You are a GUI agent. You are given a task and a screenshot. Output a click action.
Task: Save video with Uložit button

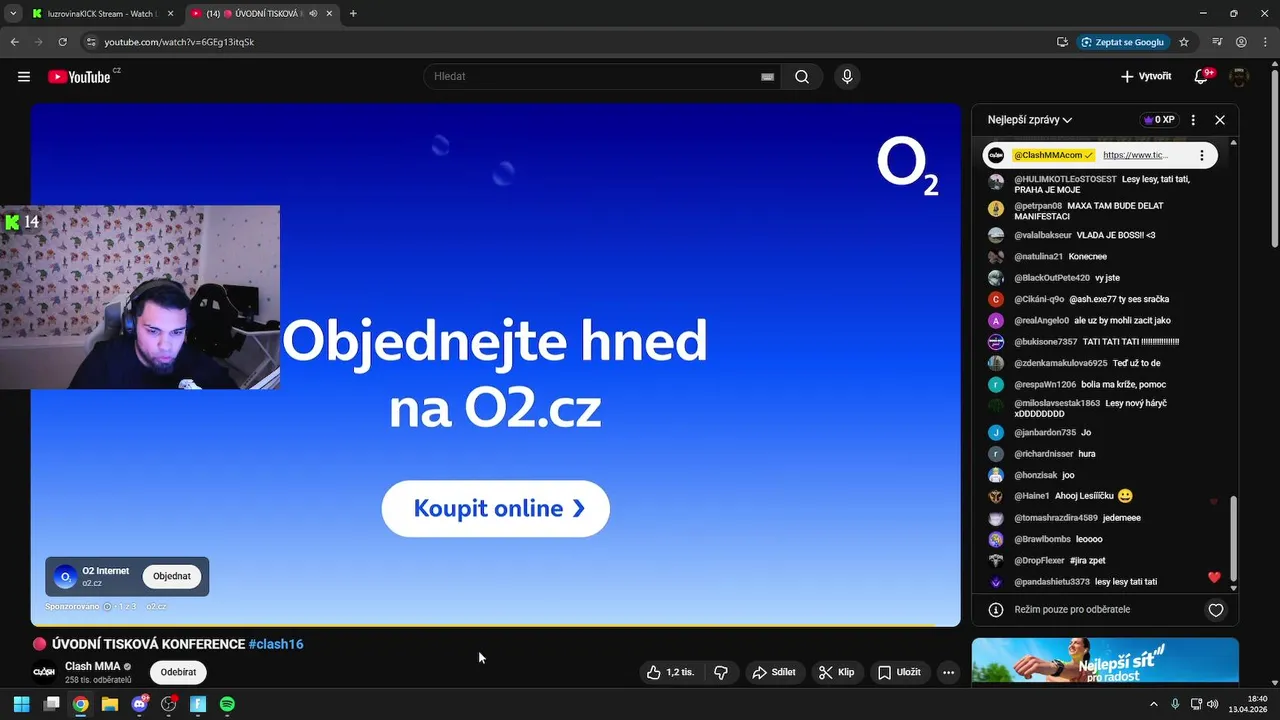pyautogui.click(x=899, y=673)
